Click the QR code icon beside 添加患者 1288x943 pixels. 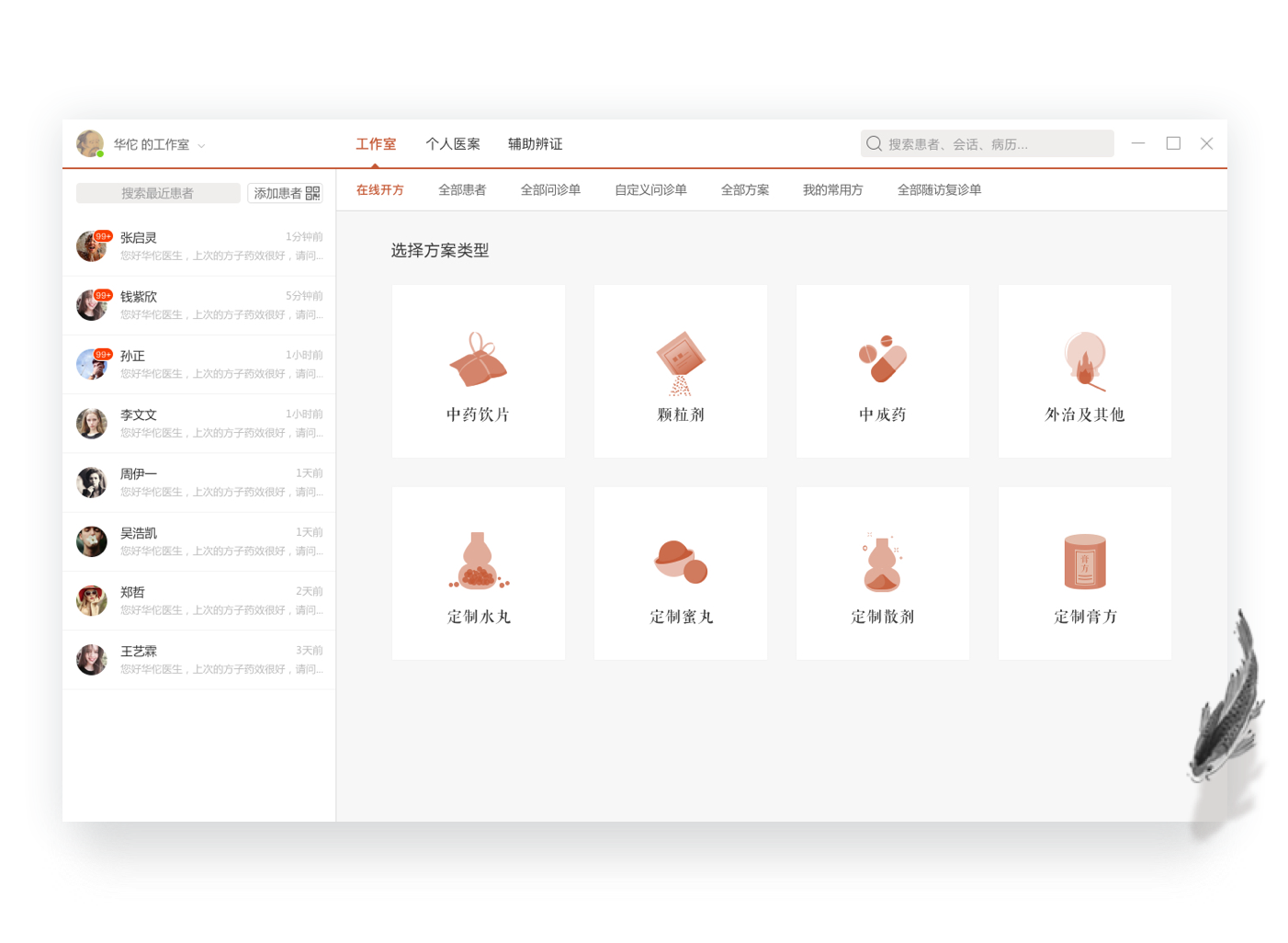[x=313, y=193]
